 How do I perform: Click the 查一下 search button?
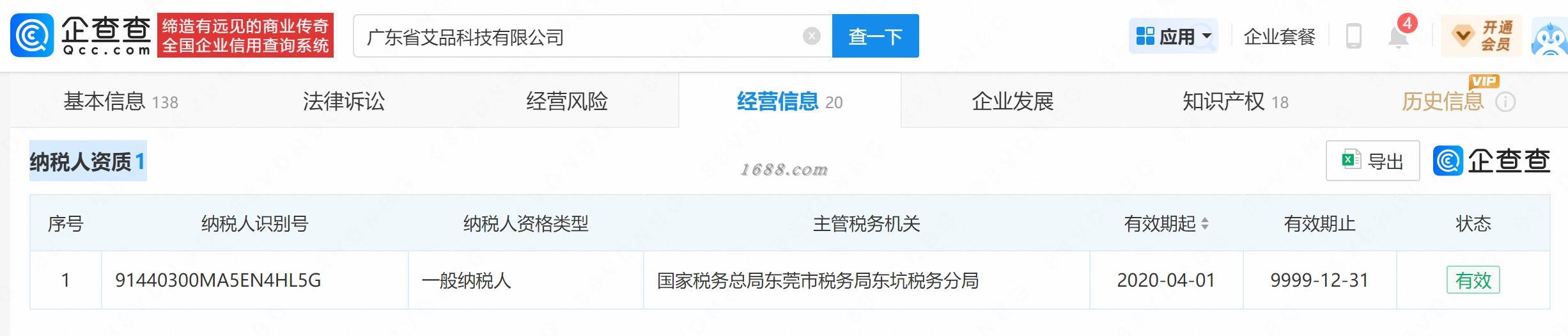(x=875, y=36)
